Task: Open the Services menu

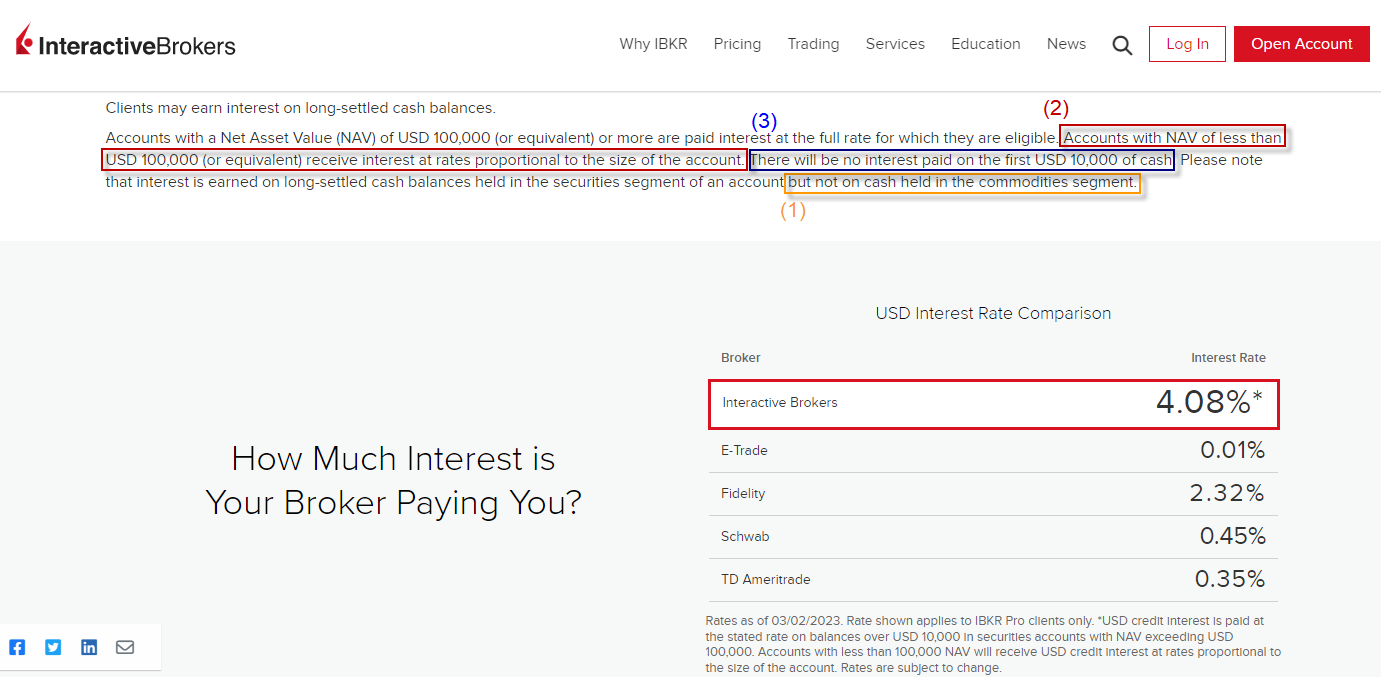Action: tap(895, 44)
